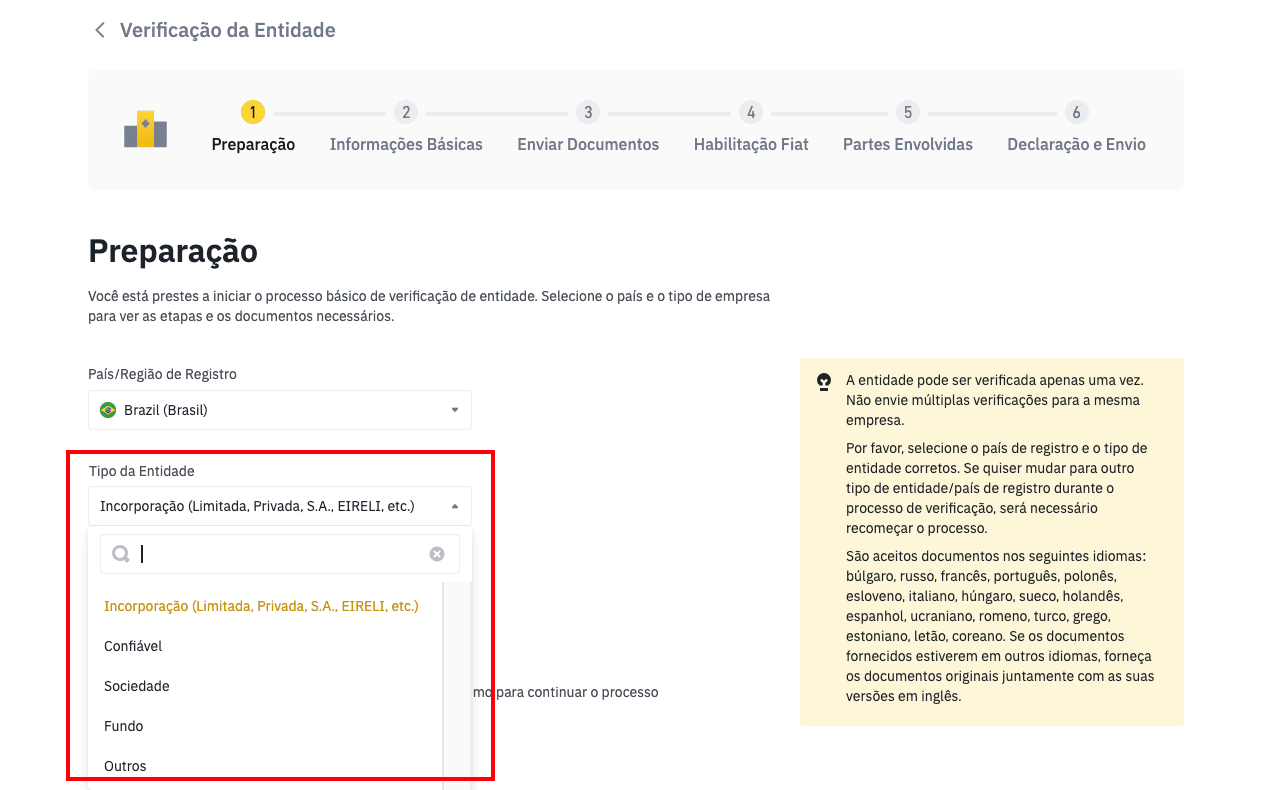Image resolution: width=1276 pixels, height=790 pixels.
Task: Choose the Confiável entity type
Action: click(265, 646)
